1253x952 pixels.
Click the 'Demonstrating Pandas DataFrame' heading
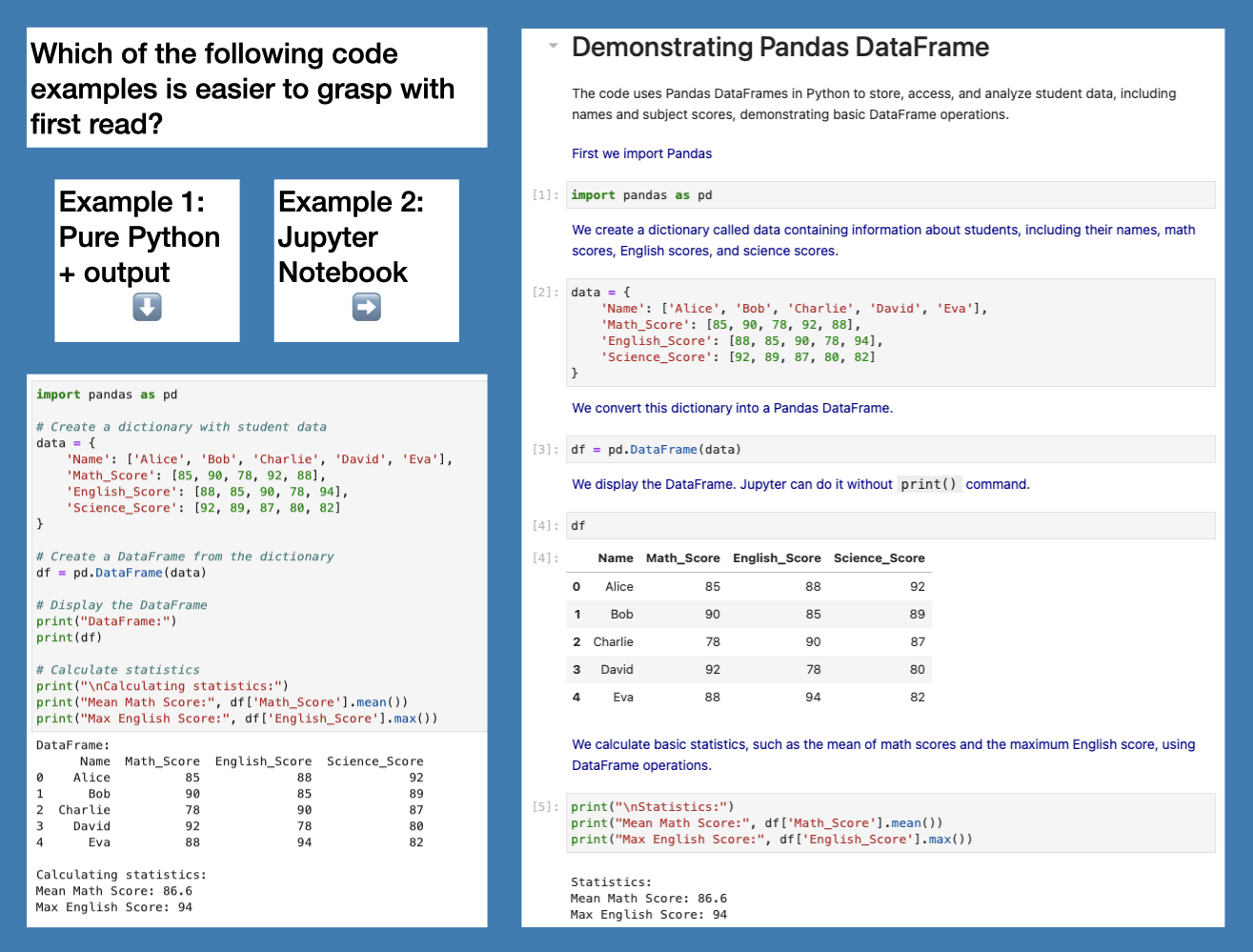point(780,47)
